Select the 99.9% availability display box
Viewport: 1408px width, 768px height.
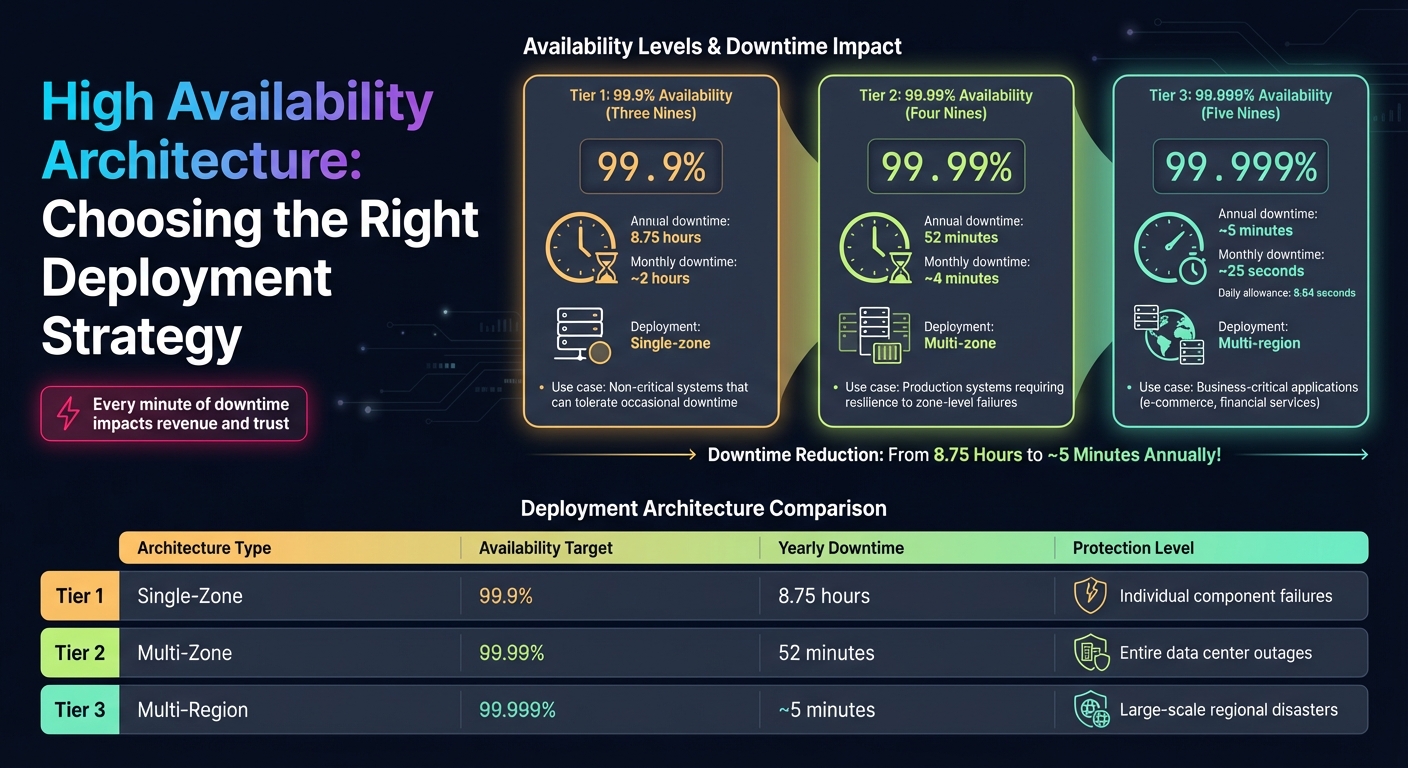650,166
